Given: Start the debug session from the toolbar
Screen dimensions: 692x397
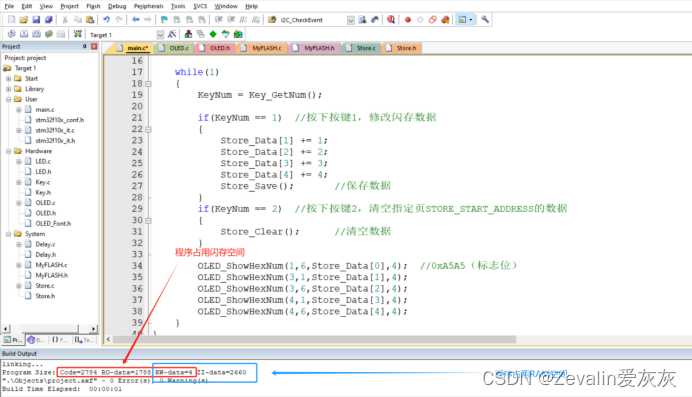Looking at the screenshot, I should pos(391,19).
